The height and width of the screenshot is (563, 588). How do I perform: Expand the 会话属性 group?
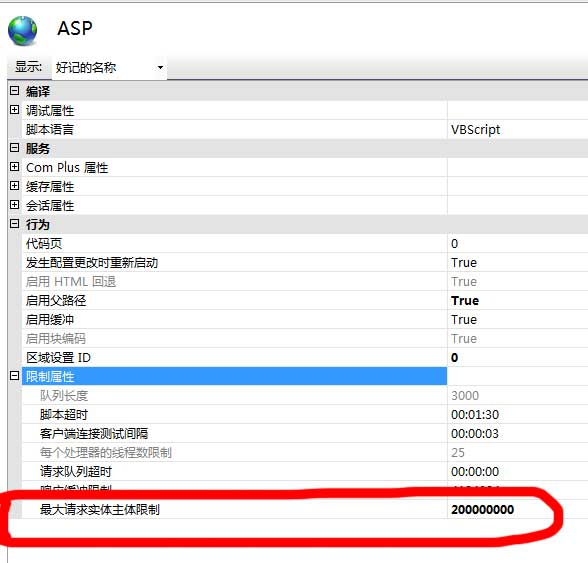(14, 205)
